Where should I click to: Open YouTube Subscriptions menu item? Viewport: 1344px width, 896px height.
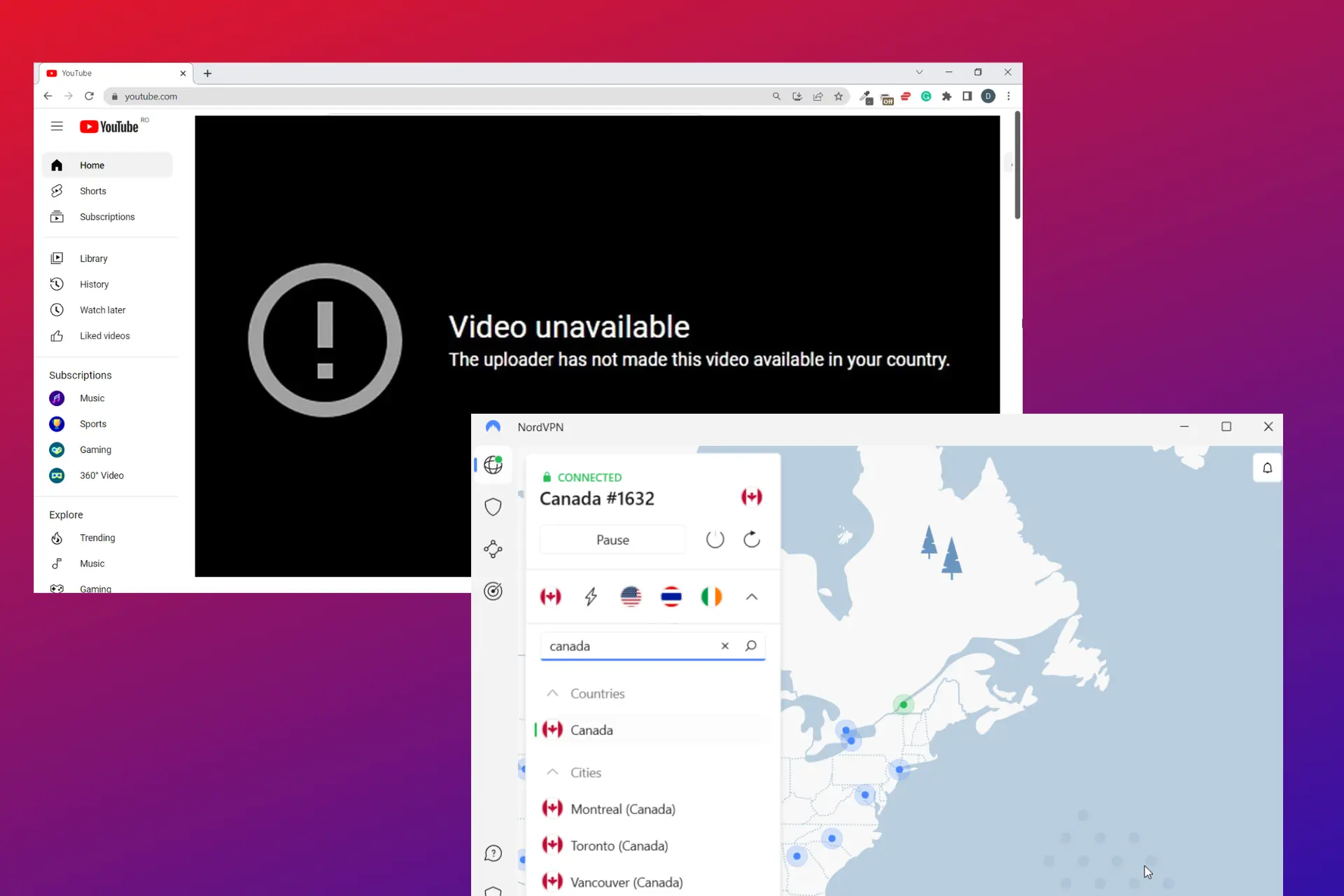point(107,216)
